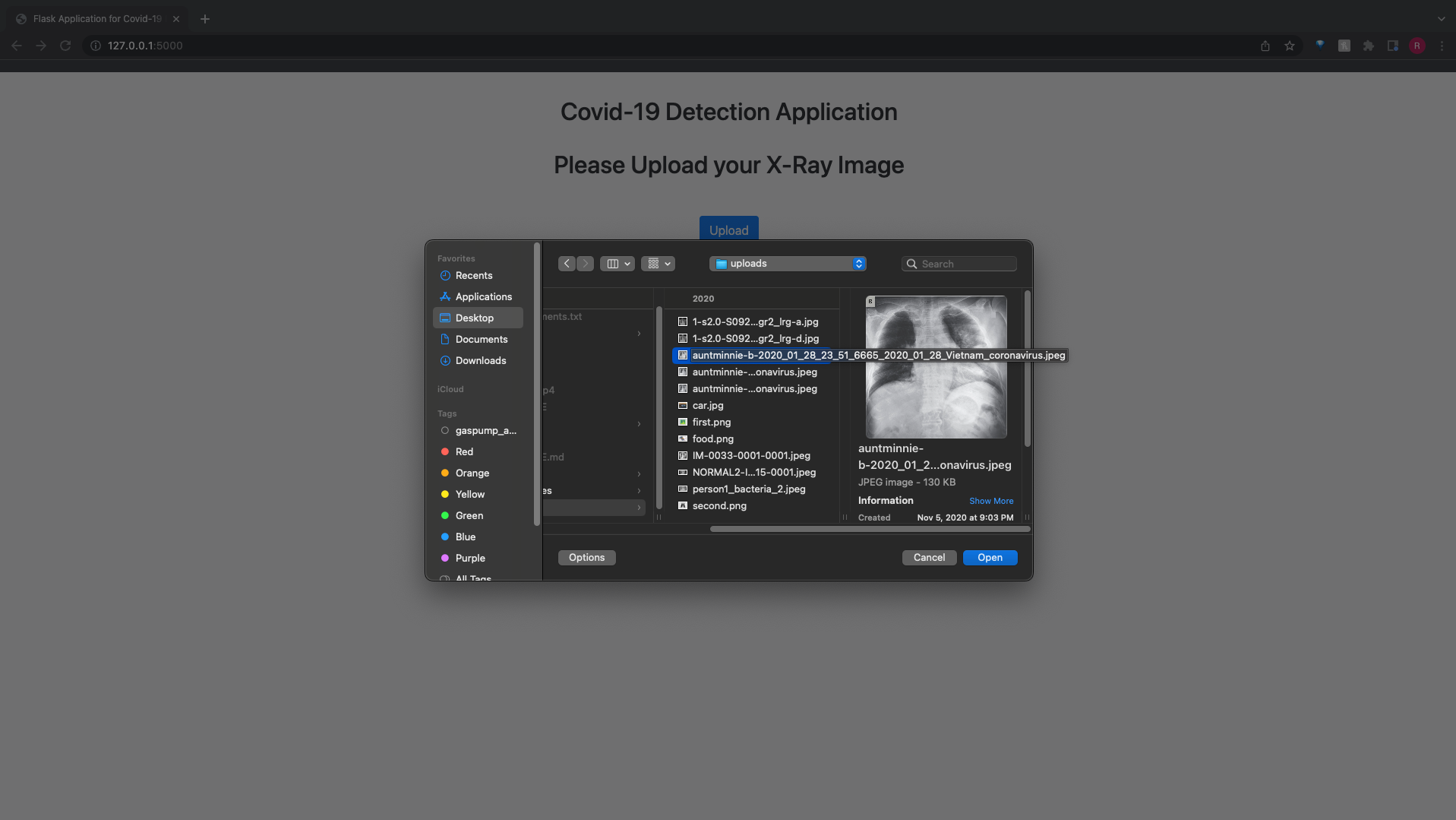Open the browser extensions puzzle icon
1456x820 pixels.
pyautogui.click(x=1369, y=46)
